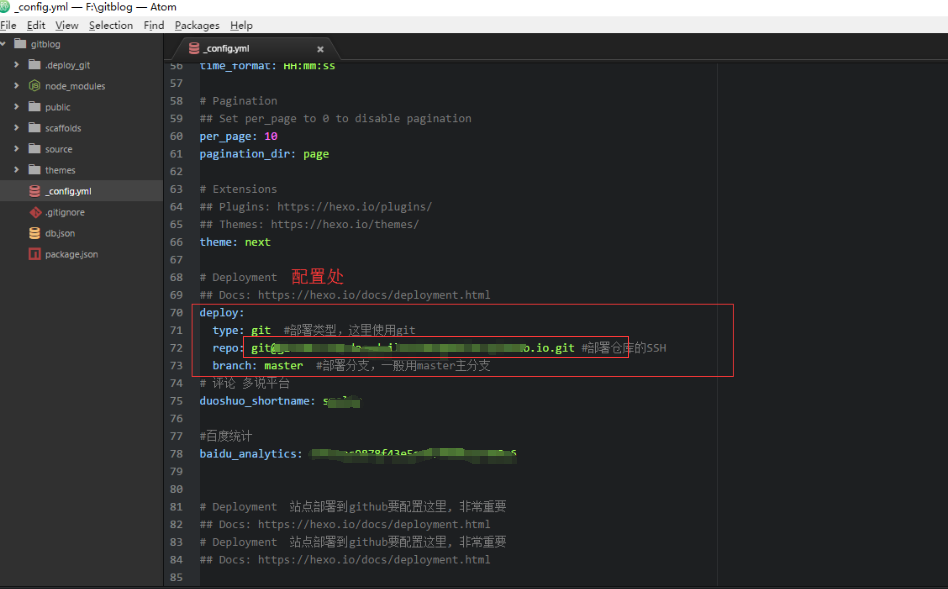Image resolution: width=948 pixels, height=589 pixels.
Task: Click the themes folder icon
Action: pyautogui.click(x=34, y=170)
